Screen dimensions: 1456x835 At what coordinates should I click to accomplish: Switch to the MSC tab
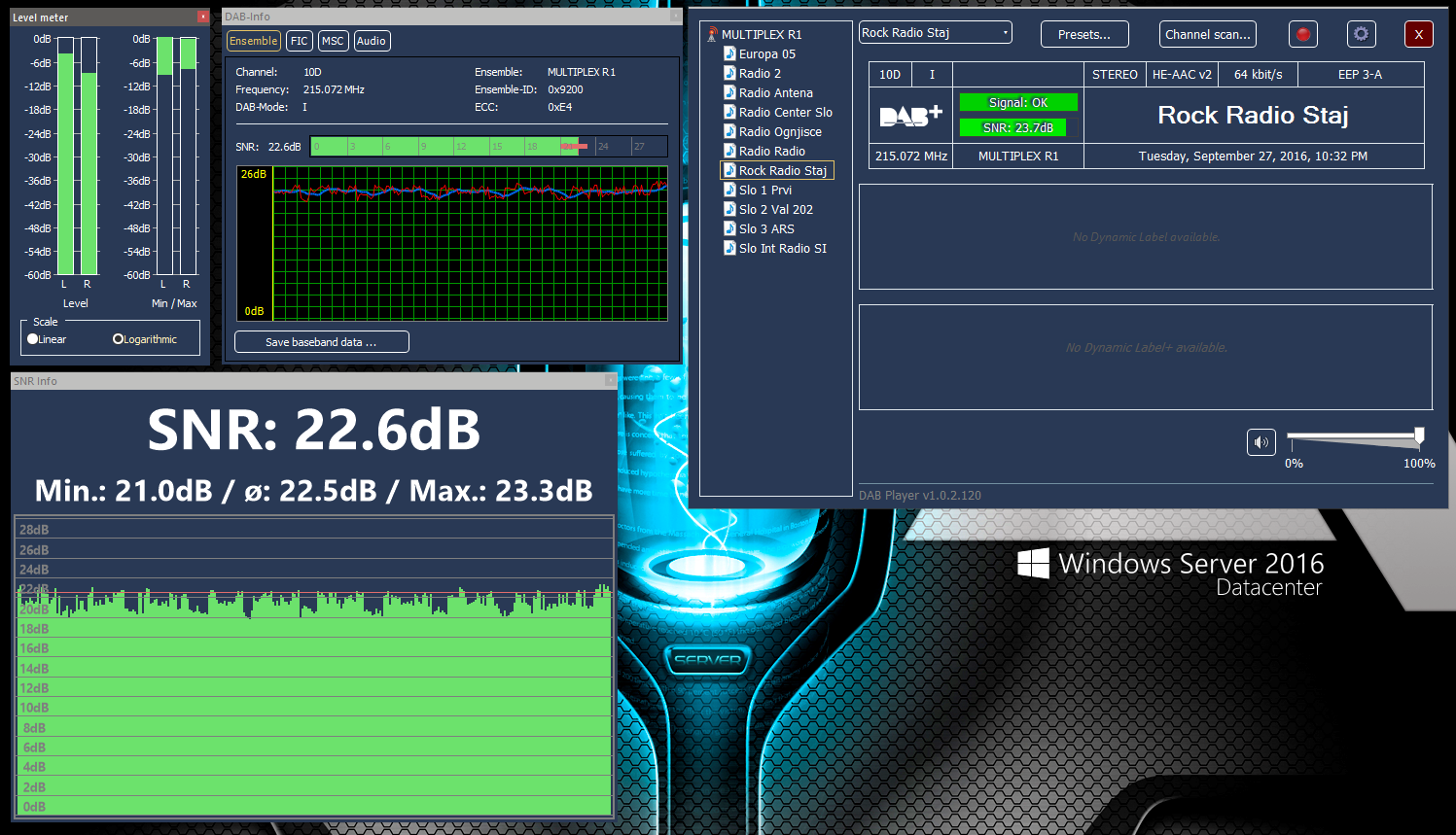333,41
